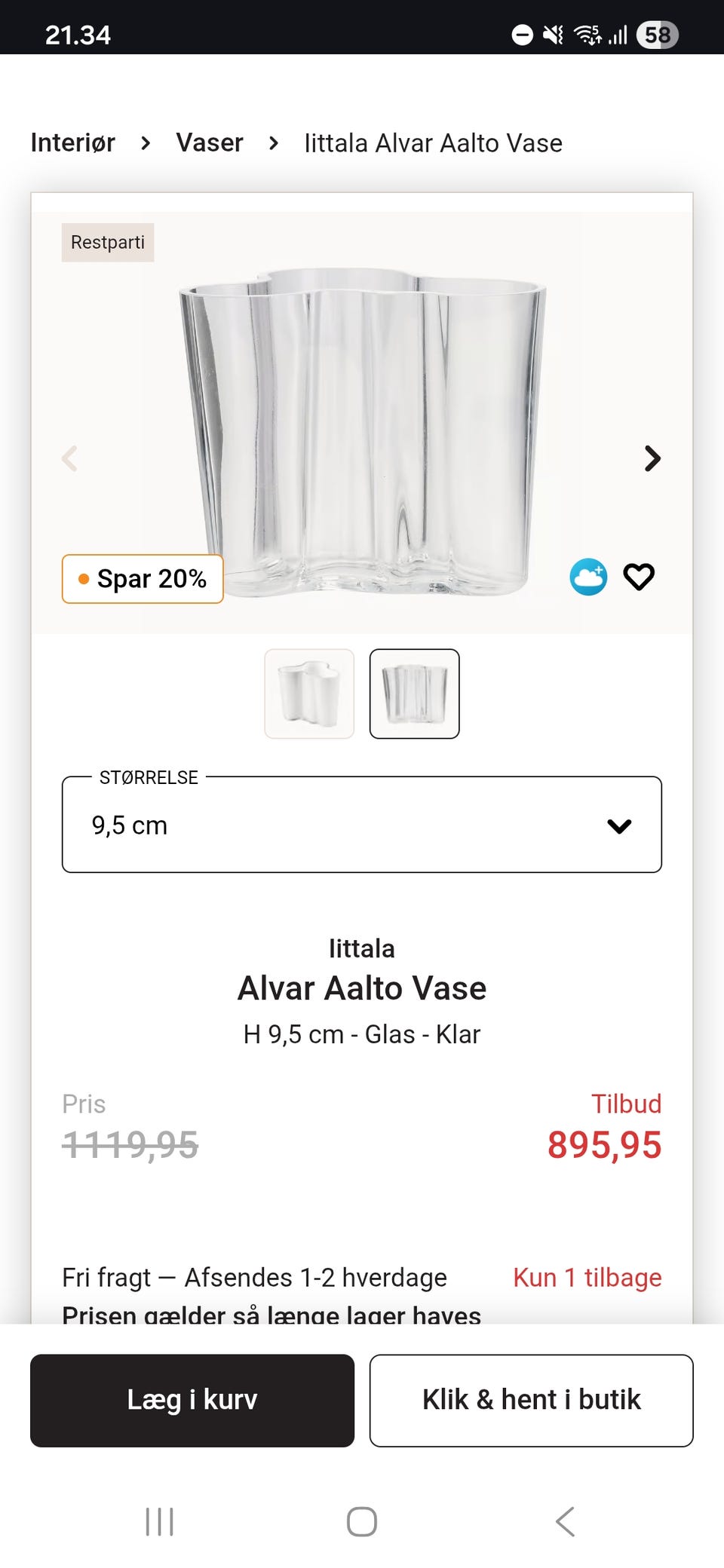Go to Interiør breadcrumb category

point(73,142)
